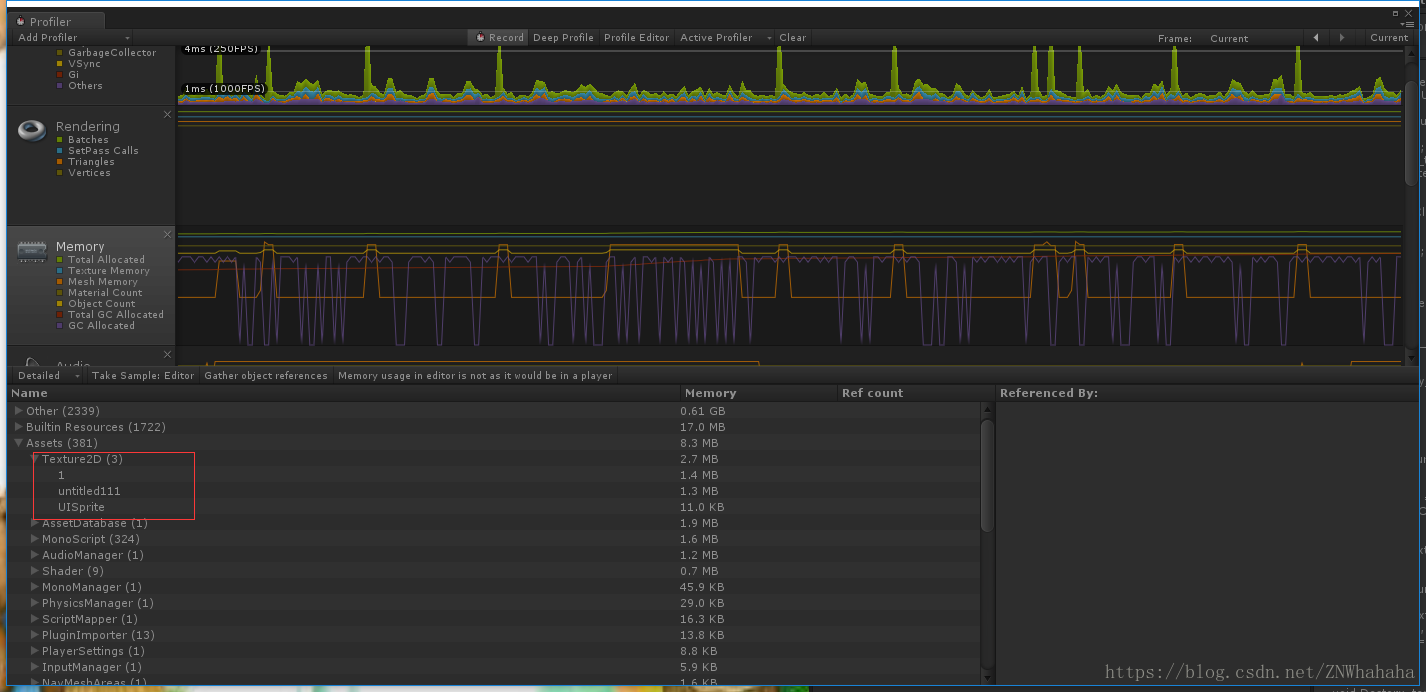Click the Material Count legend entry
Image resolution: width=1426 pixels, height=692 pixels.
tap(99, 293)
